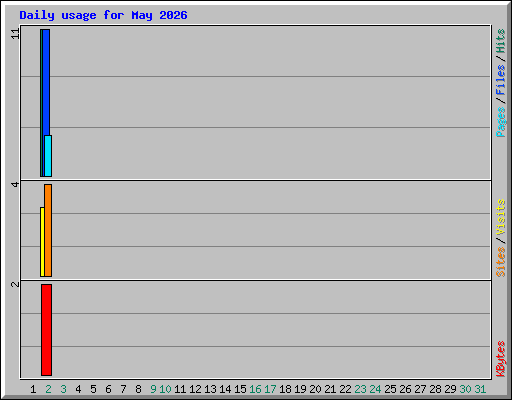This screenshot has width=512, height=400.
Task: Click day 18 on the x-axis
Action: pyautogui.click(x=285, y=389)
